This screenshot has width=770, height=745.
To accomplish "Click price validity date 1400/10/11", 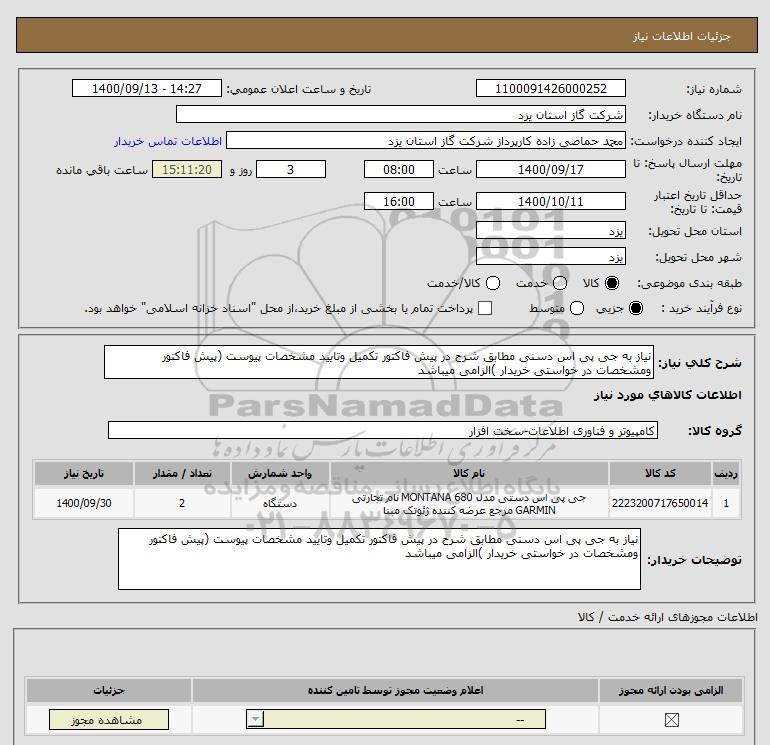I will click(x=550, y=201).
